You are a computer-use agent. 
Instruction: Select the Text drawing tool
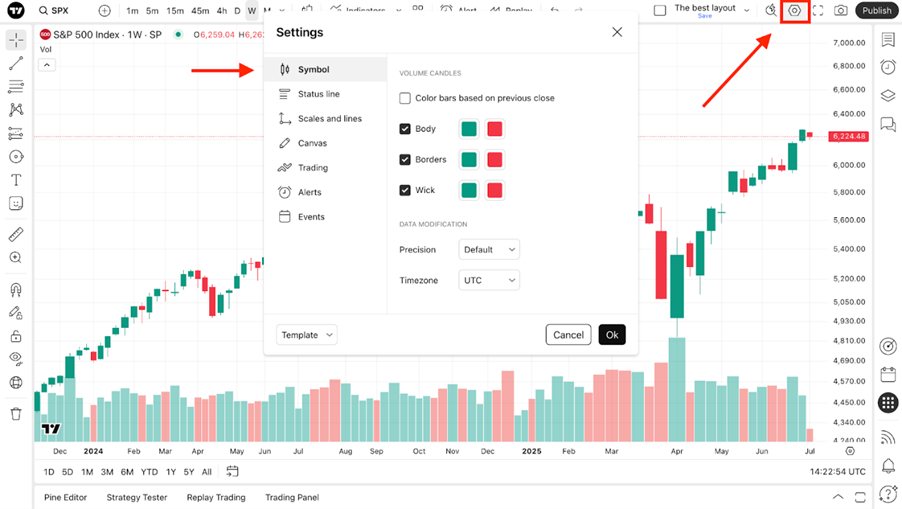[x=16, y=180]
